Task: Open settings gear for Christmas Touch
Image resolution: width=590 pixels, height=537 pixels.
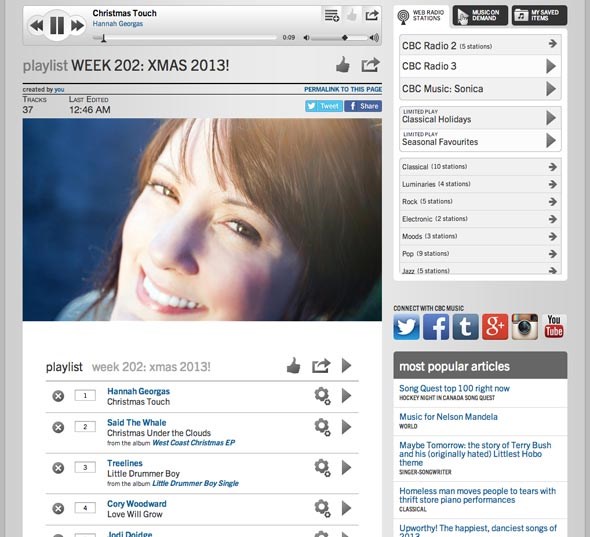Action: pos(322,396)
